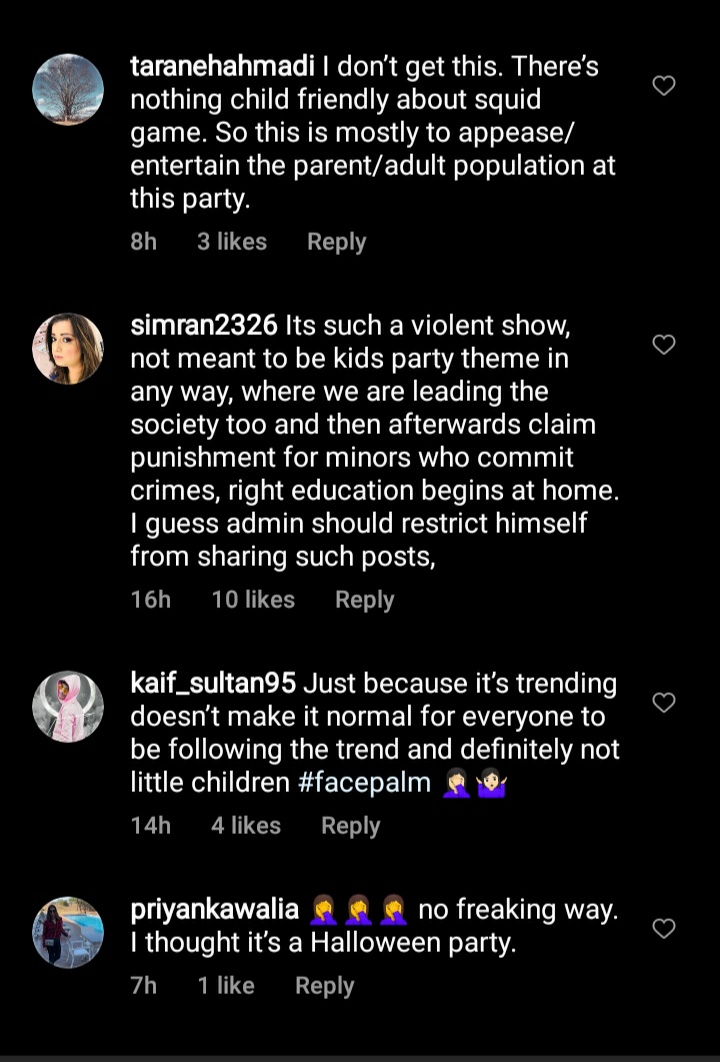View simran2326's profile avatar
Screen dimensions: 720x1062
[68, 348]
